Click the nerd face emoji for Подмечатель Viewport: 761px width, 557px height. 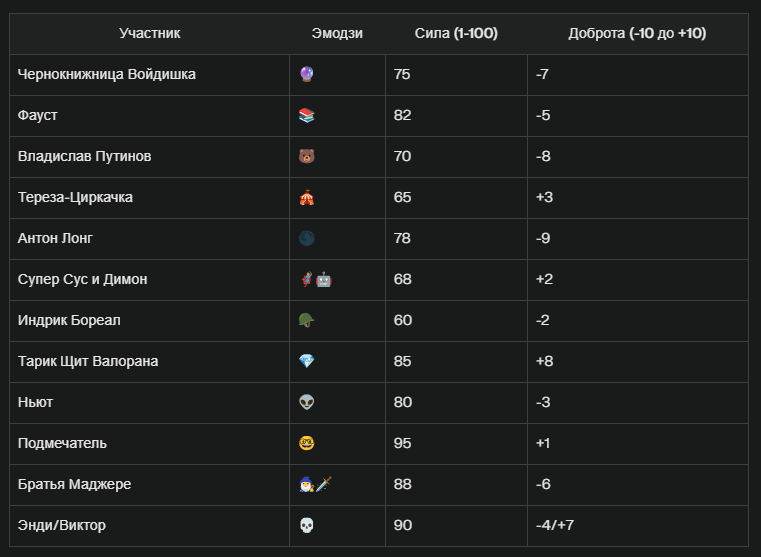point(307,443)
